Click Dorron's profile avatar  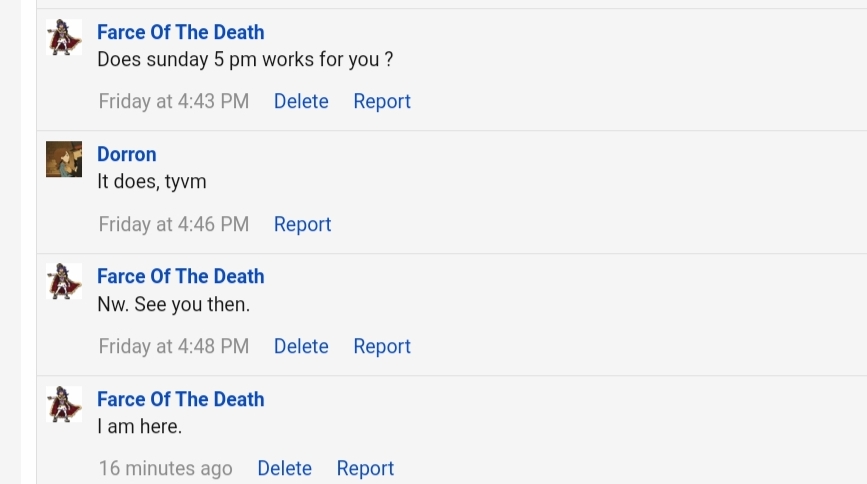click(64, 160)
